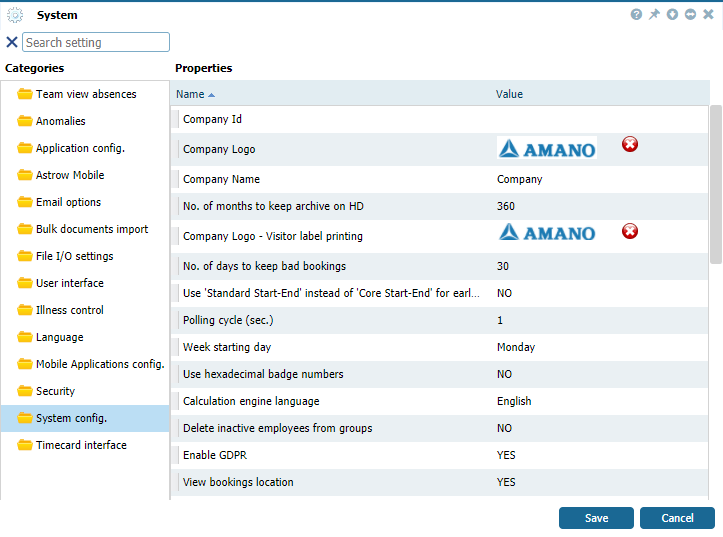Click the System config. folder icon
This screenshot has width=723, height=537.
24,418
